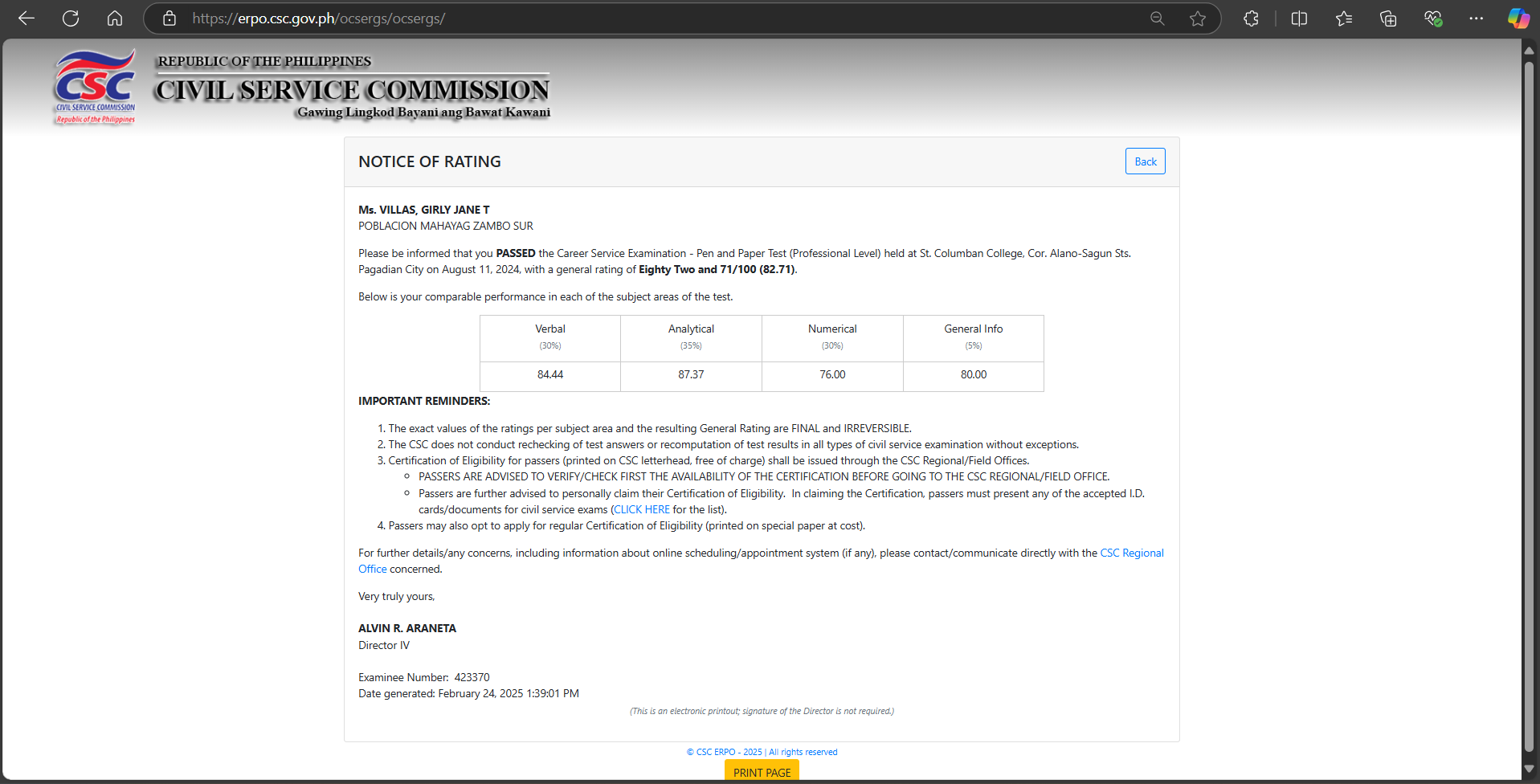Click the address POBLACION MAHAYAG ZAMBO SUR
The width and height of the screenshot is (1540, 784).
[446, 226]
